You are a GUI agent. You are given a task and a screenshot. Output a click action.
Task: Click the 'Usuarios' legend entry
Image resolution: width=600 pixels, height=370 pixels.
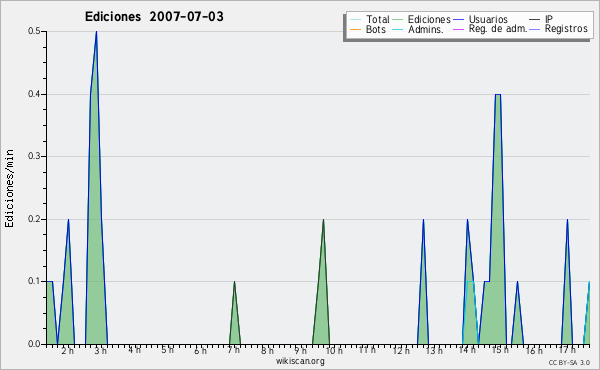pyautogui.click(x=488, y=19)
